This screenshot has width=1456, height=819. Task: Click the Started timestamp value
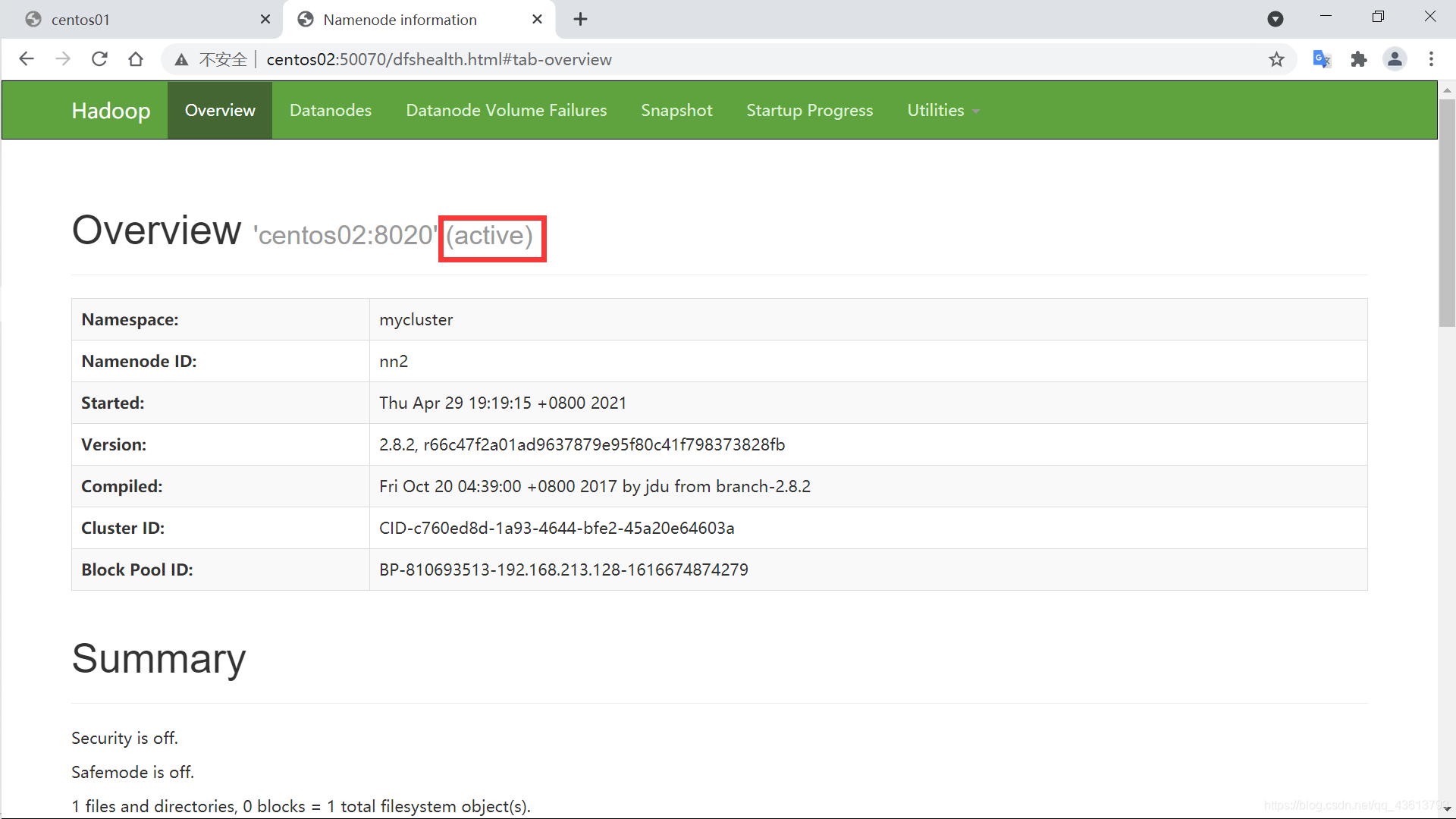503,403
